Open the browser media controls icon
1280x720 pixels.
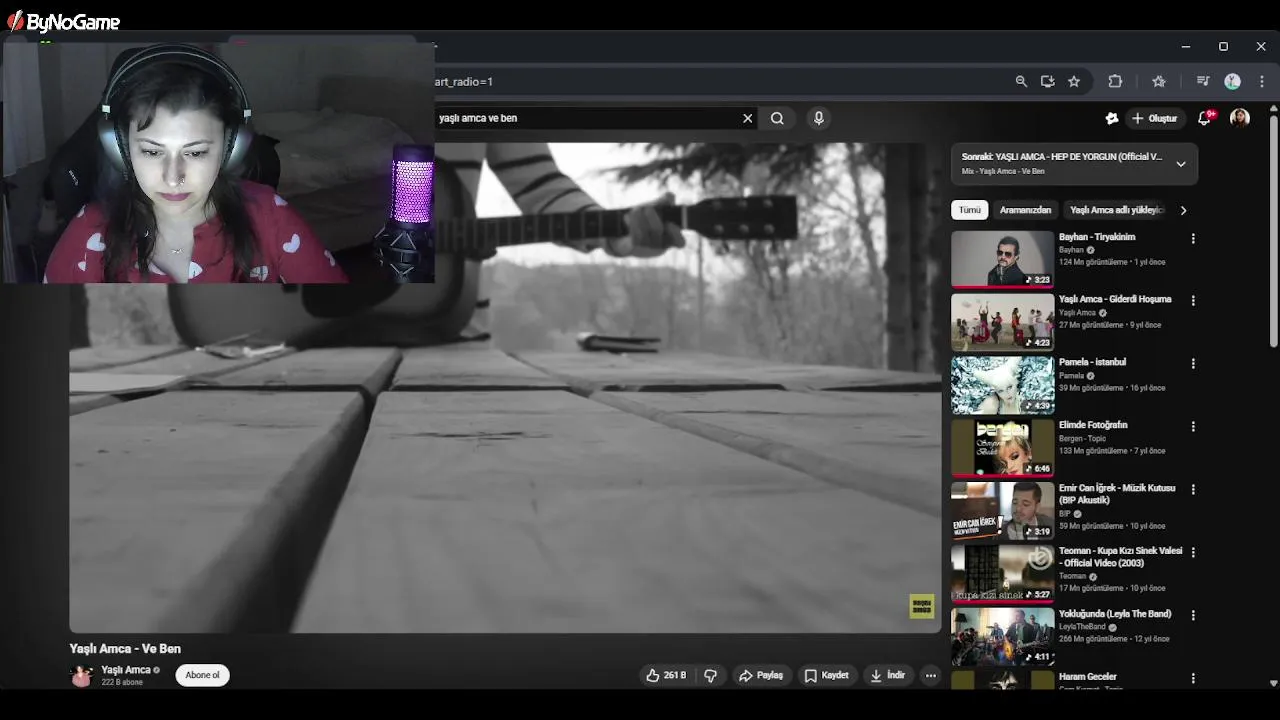[x=1203, y=82]
